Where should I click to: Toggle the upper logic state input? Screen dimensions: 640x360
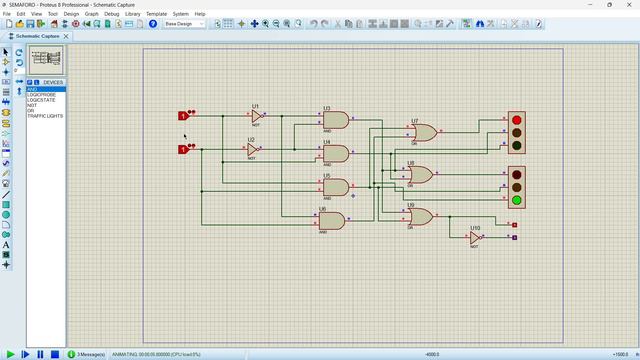point(183,116)
